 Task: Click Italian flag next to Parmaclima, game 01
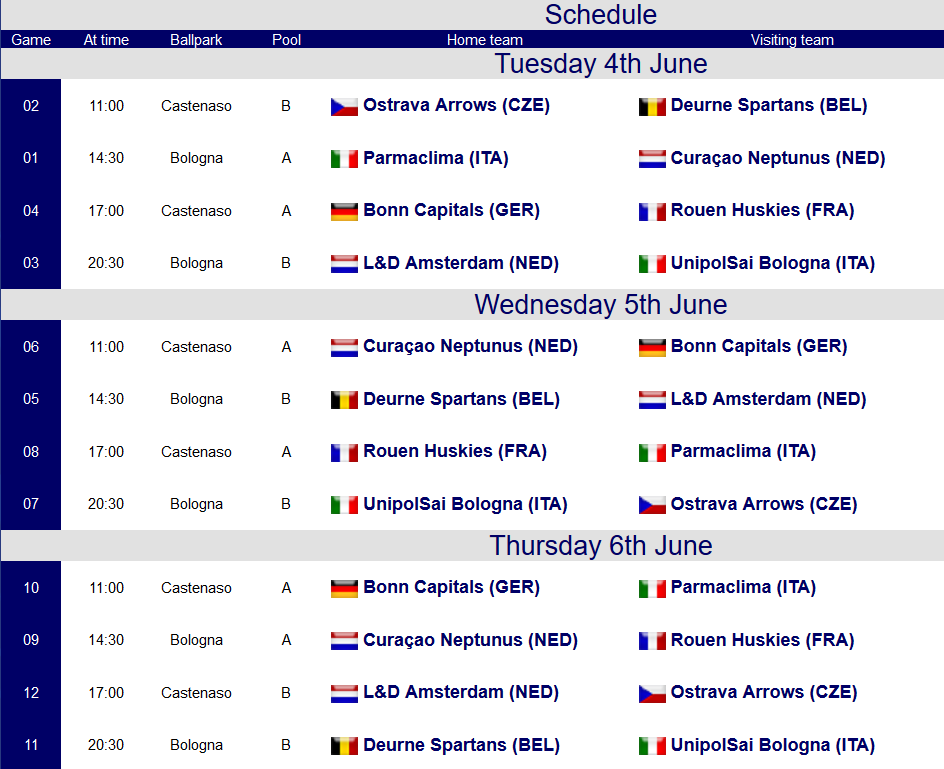tap(344, 159)
